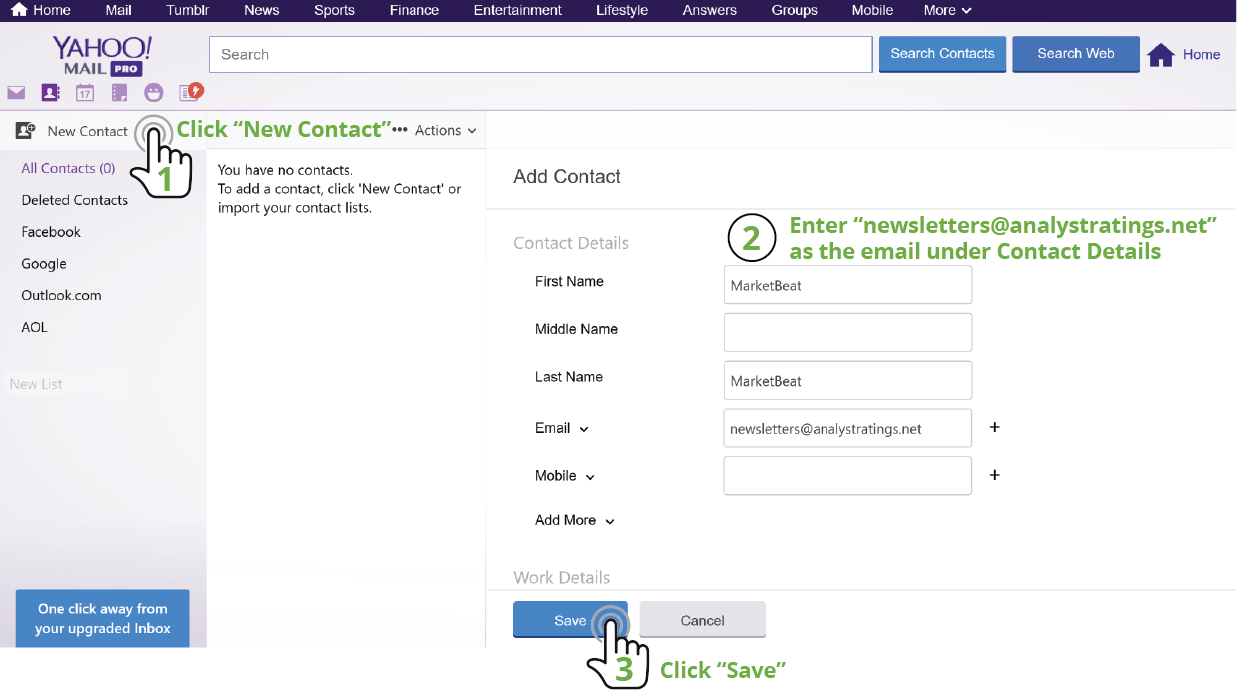Expand the Actions dropdown
The width and height of the screenshot is (1237, 694).
tap(445, 131)
